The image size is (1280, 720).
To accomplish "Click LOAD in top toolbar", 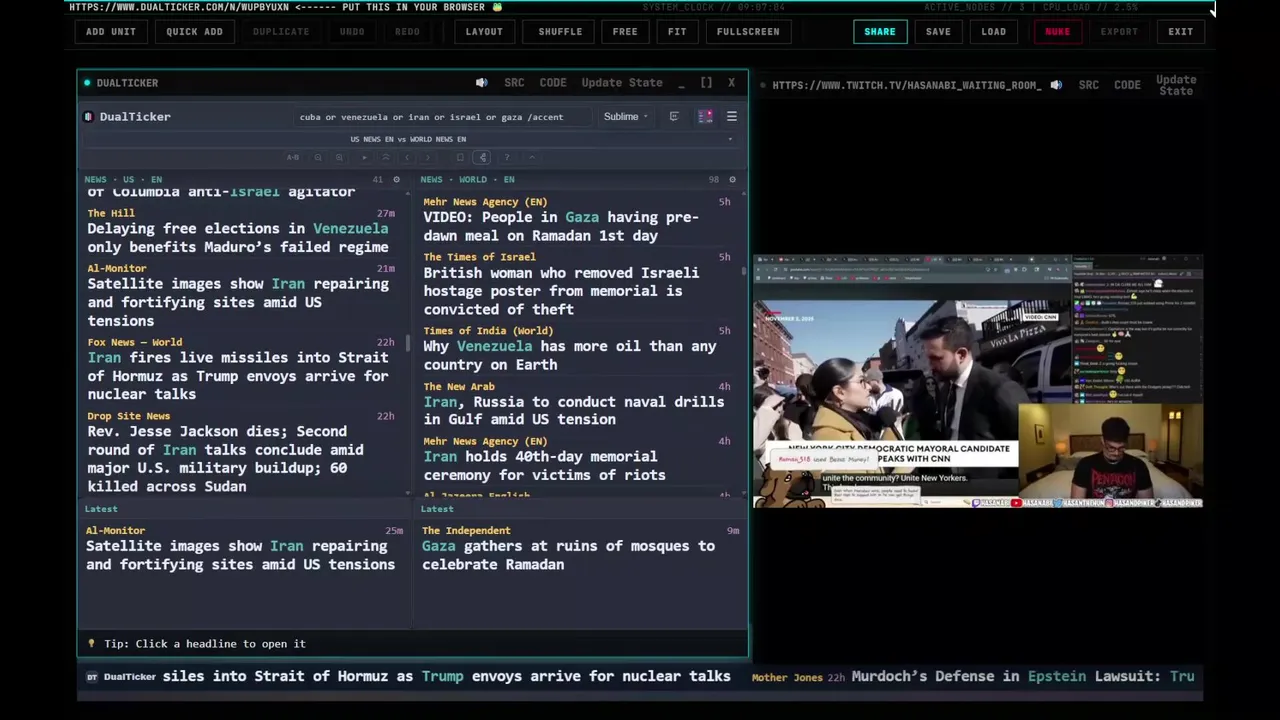I will click(994, 32).
